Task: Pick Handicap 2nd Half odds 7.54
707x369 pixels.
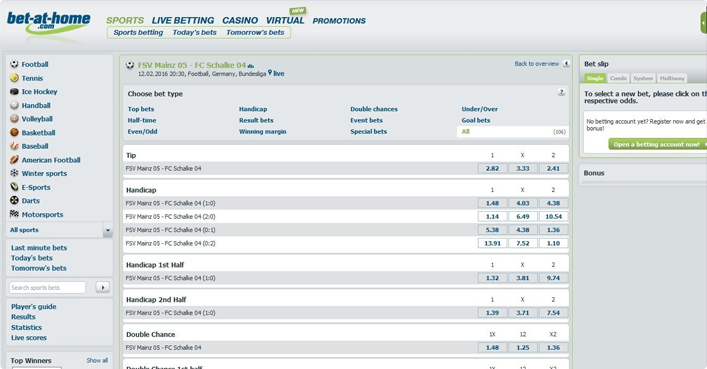Action: click(x=553, y=313)
